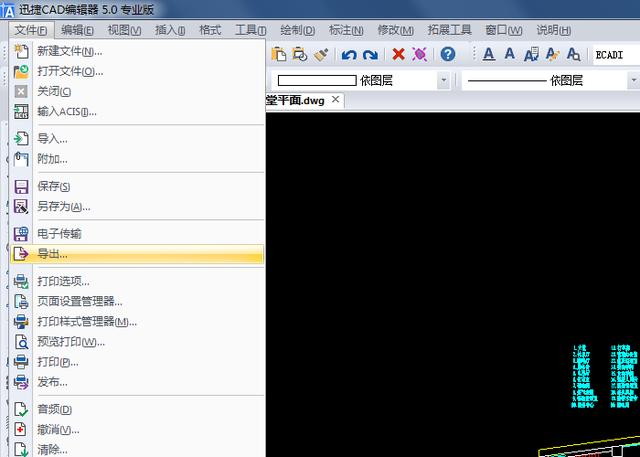
Task: Choose 打印样式管理器(M)... menu entry
Action: pyautogui.click(x=137, y=322)
